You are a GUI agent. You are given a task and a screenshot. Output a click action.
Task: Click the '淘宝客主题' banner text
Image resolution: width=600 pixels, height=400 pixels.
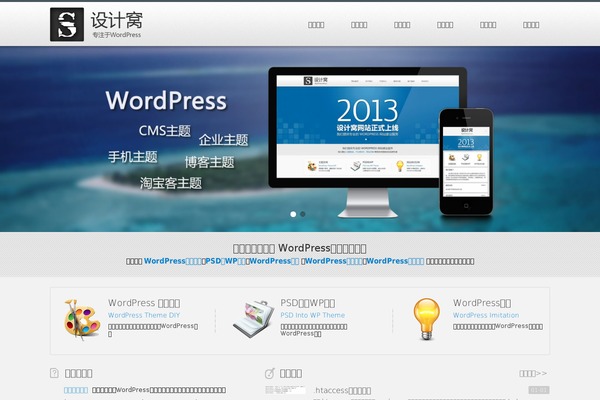coord(171,183)
